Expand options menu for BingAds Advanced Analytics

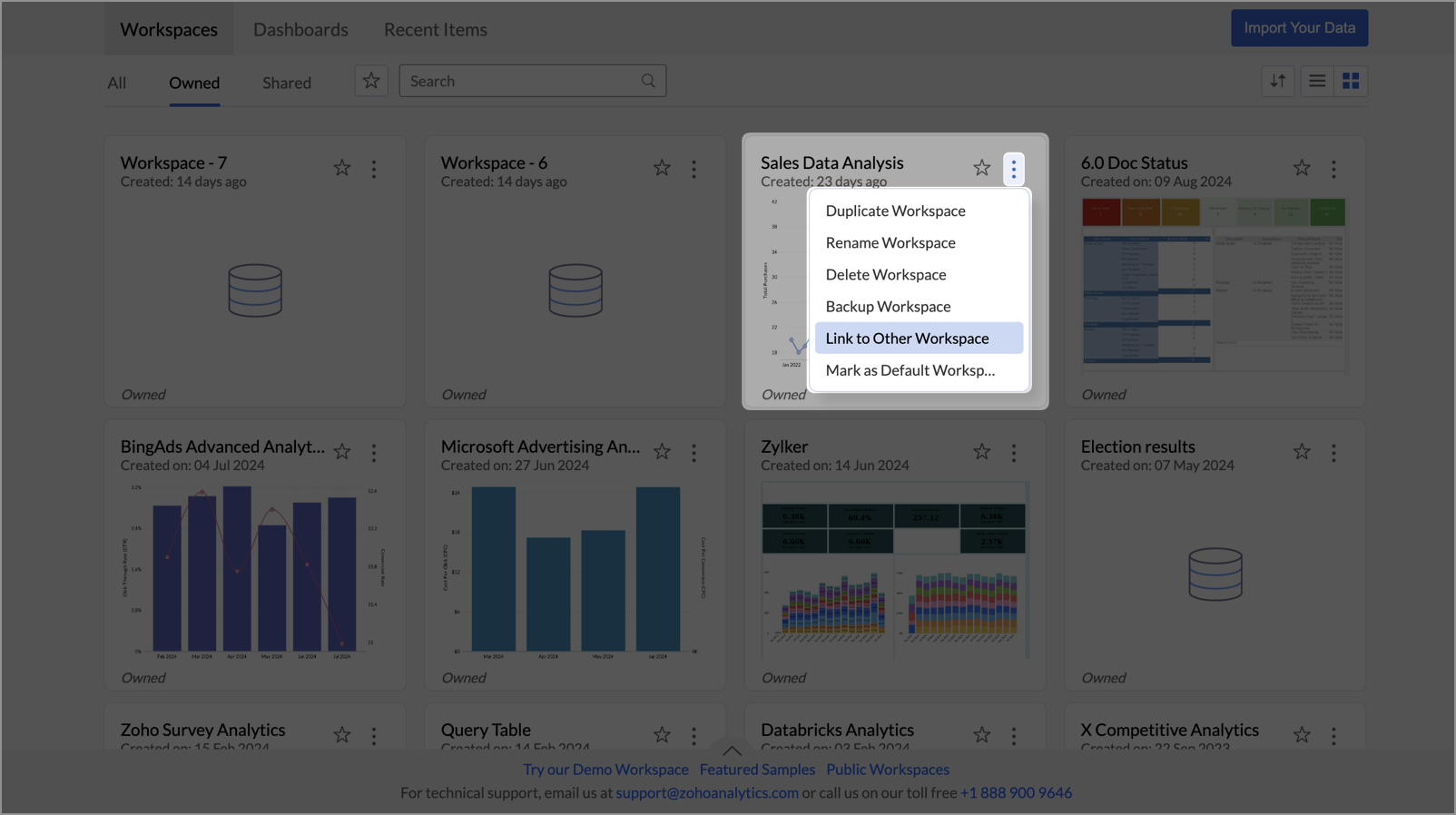(374, 452)
